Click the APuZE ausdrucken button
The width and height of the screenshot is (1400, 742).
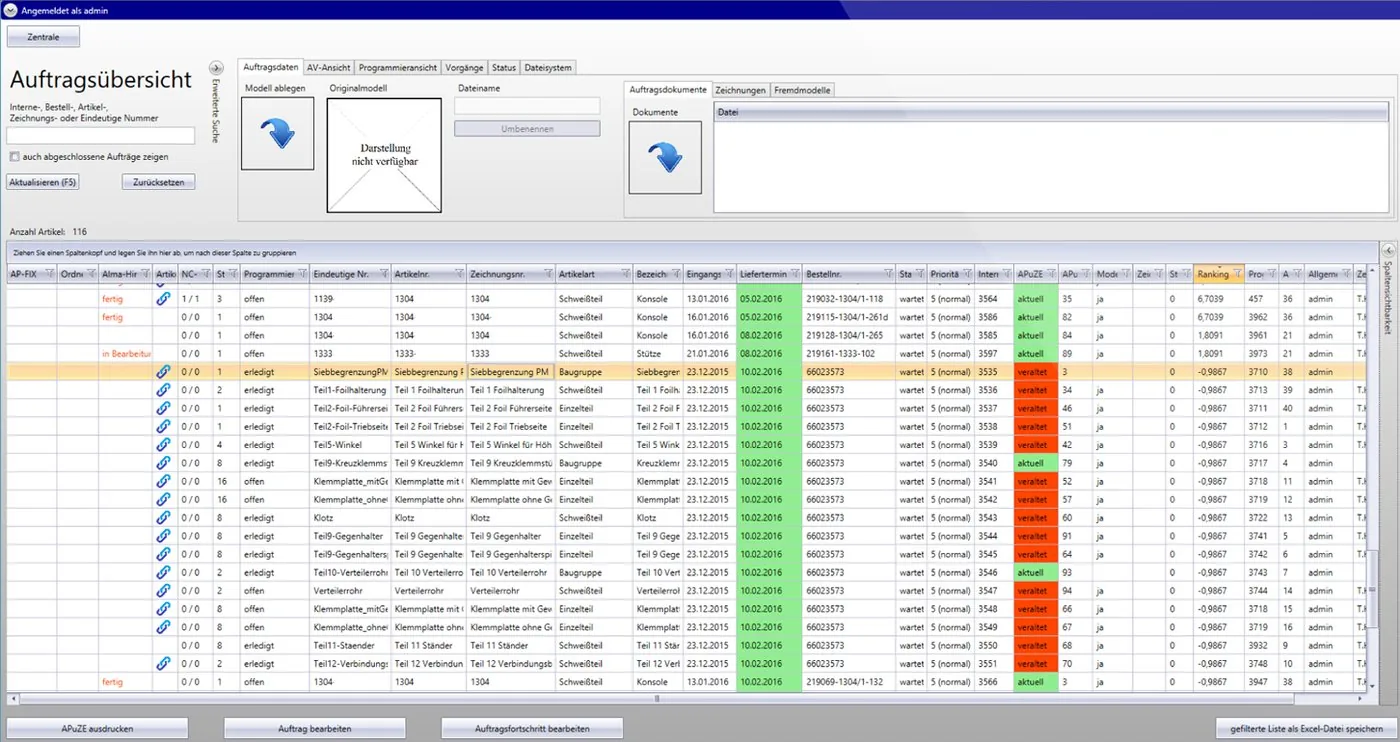tap(97, 729)
